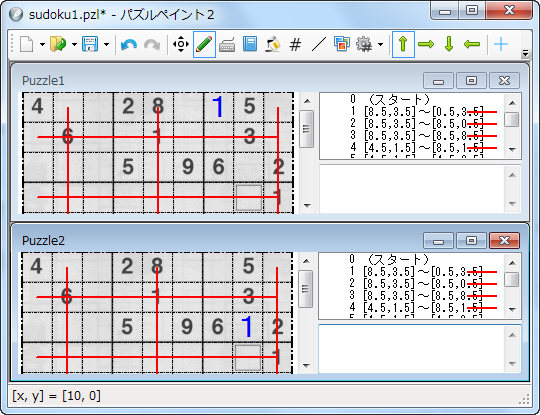Click the grayed Redo arrow
The height and width of the screenshot is (415, 540).
pyautogui.click(x=152, y=45)
